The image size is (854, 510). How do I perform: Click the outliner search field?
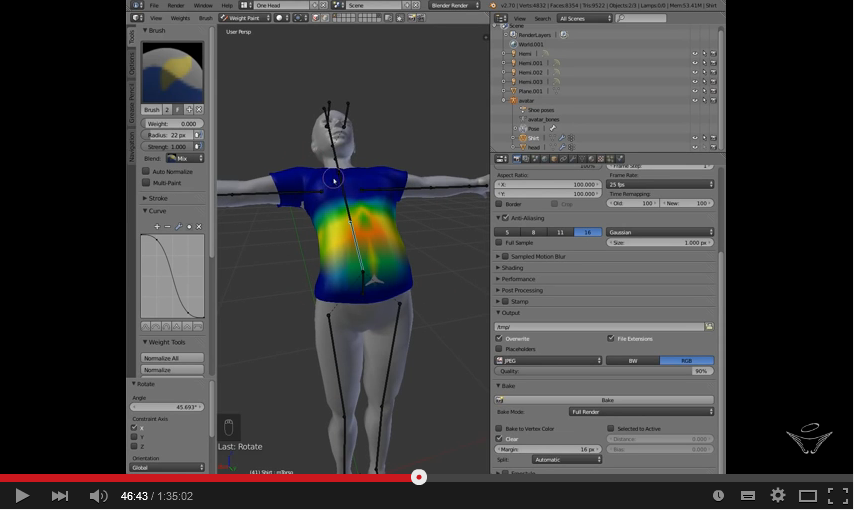pos(640,19)
